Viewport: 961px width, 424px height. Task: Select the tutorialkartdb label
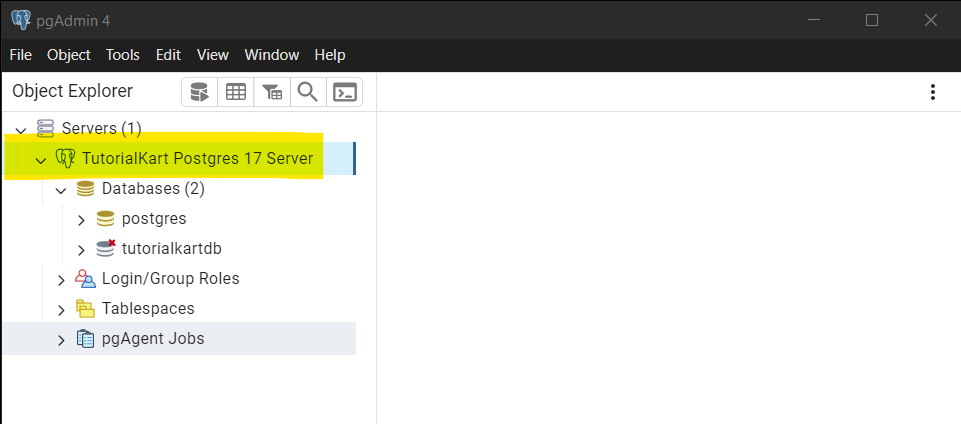pyautogui.click(x=172, y=249)
